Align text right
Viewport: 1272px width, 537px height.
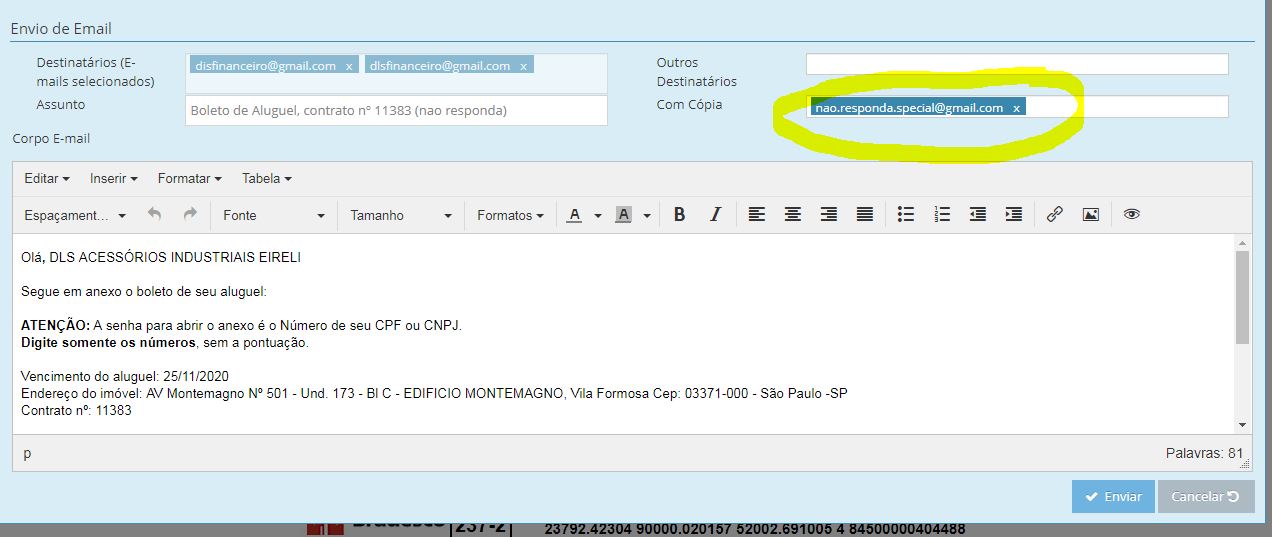coord(829,214)
